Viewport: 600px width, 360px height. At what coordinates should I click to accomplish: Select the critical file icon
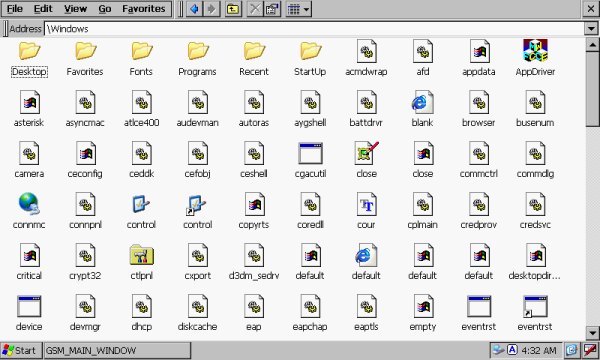coord(29,255)
